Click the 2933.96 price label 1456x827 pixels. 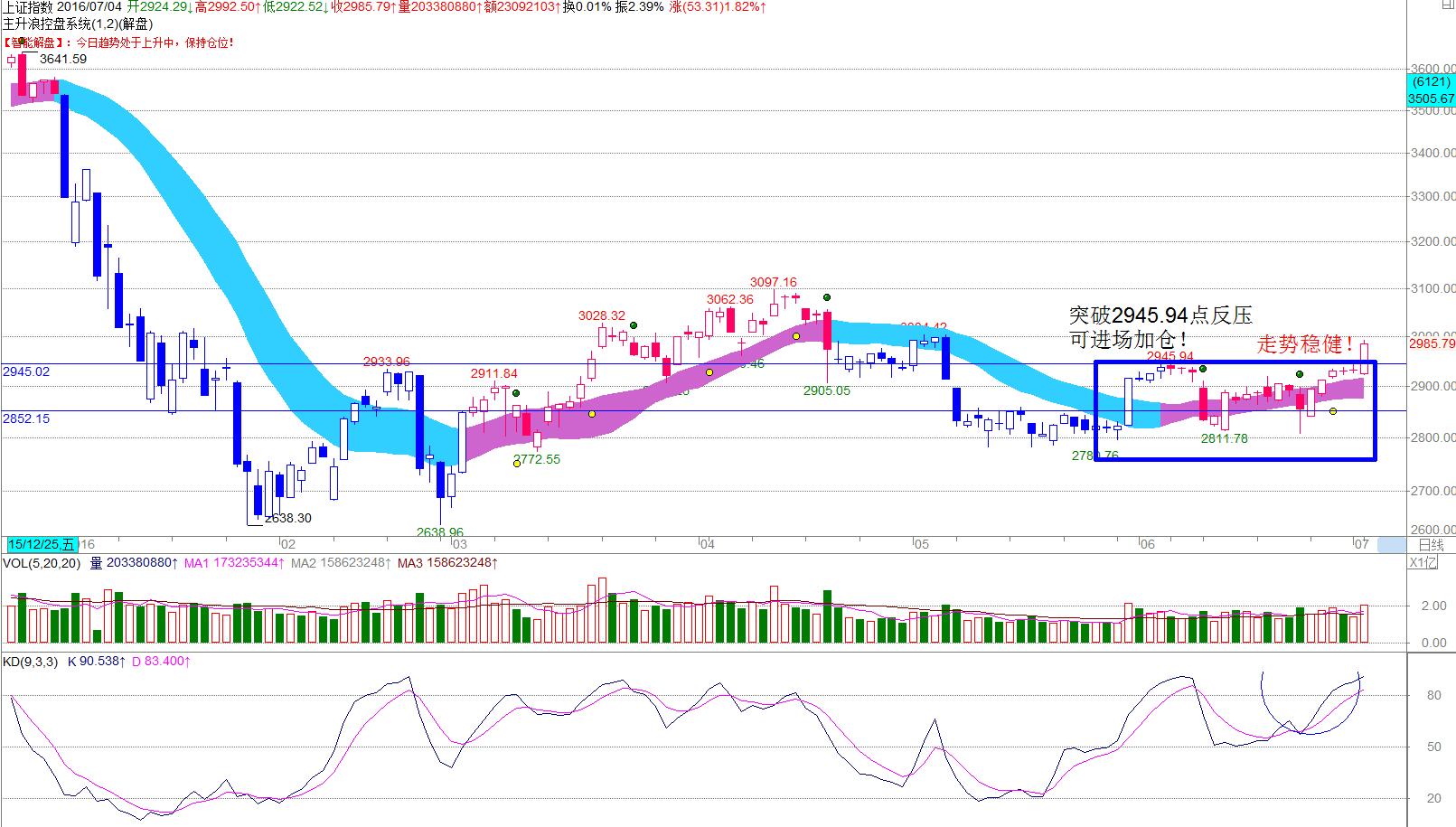pos(387,362)
